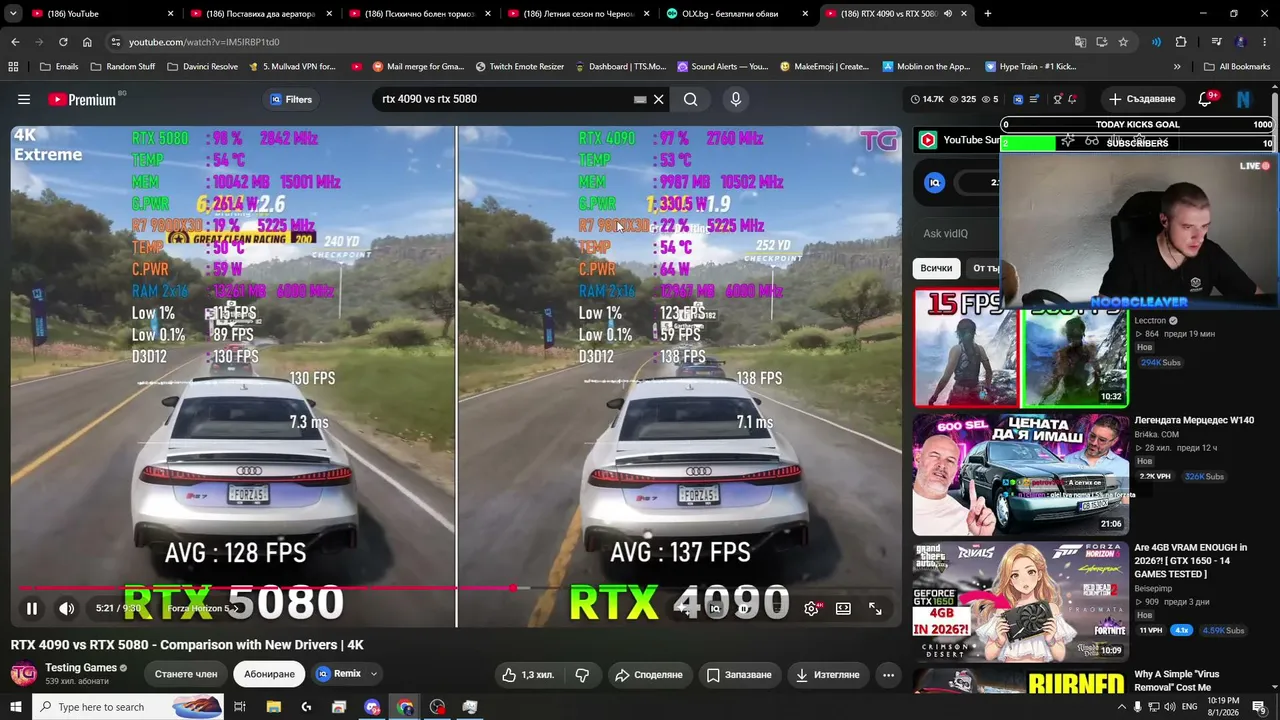Click the search magnifier button

pyautogui.click(x=690, y=99)
